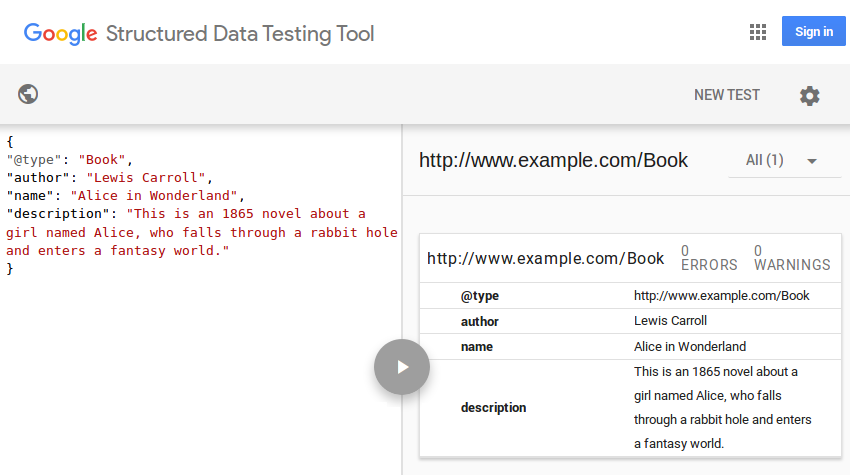Click the Sign in button
850x475 pixels.
[x=814, y=31]
